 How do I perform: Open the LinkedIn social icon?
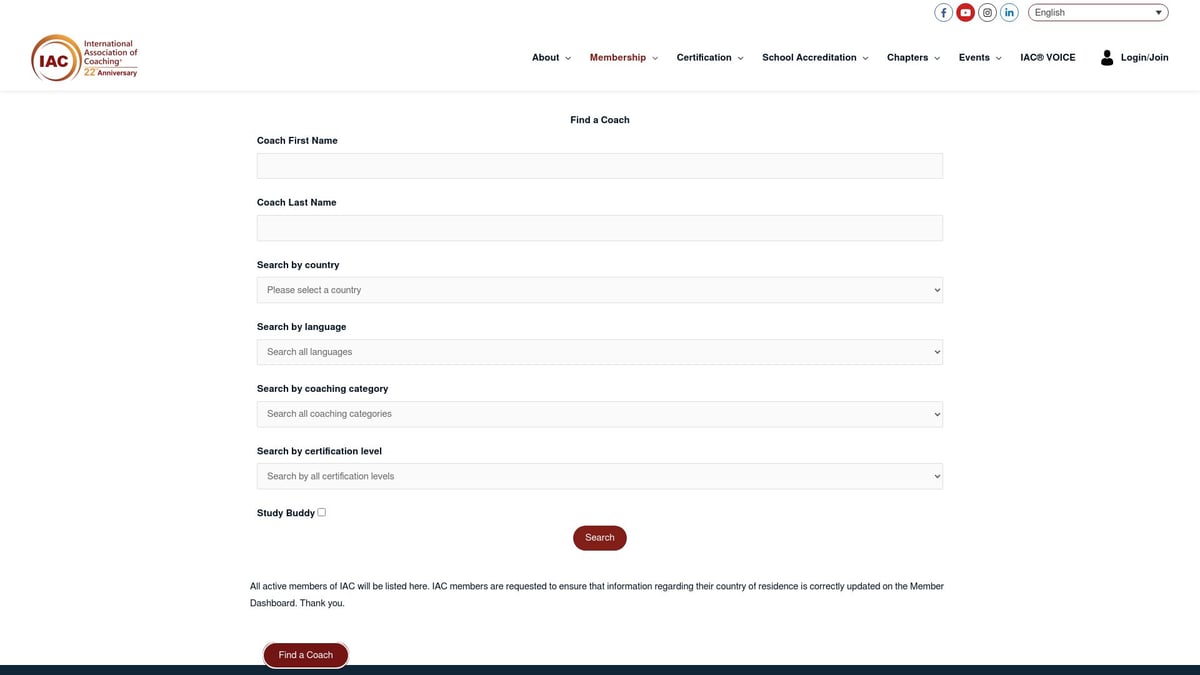pyautogui.click(x=1009, y=13)
